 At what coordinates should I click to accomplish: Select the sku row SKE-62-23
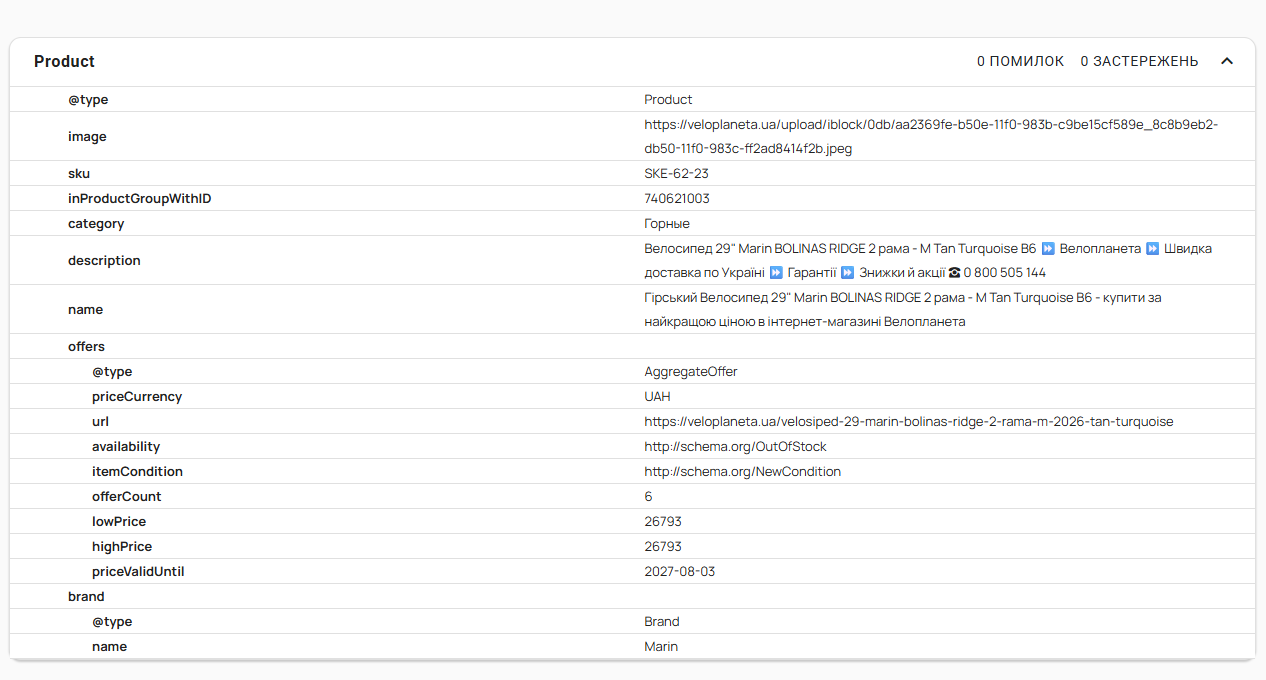point(632,173)
